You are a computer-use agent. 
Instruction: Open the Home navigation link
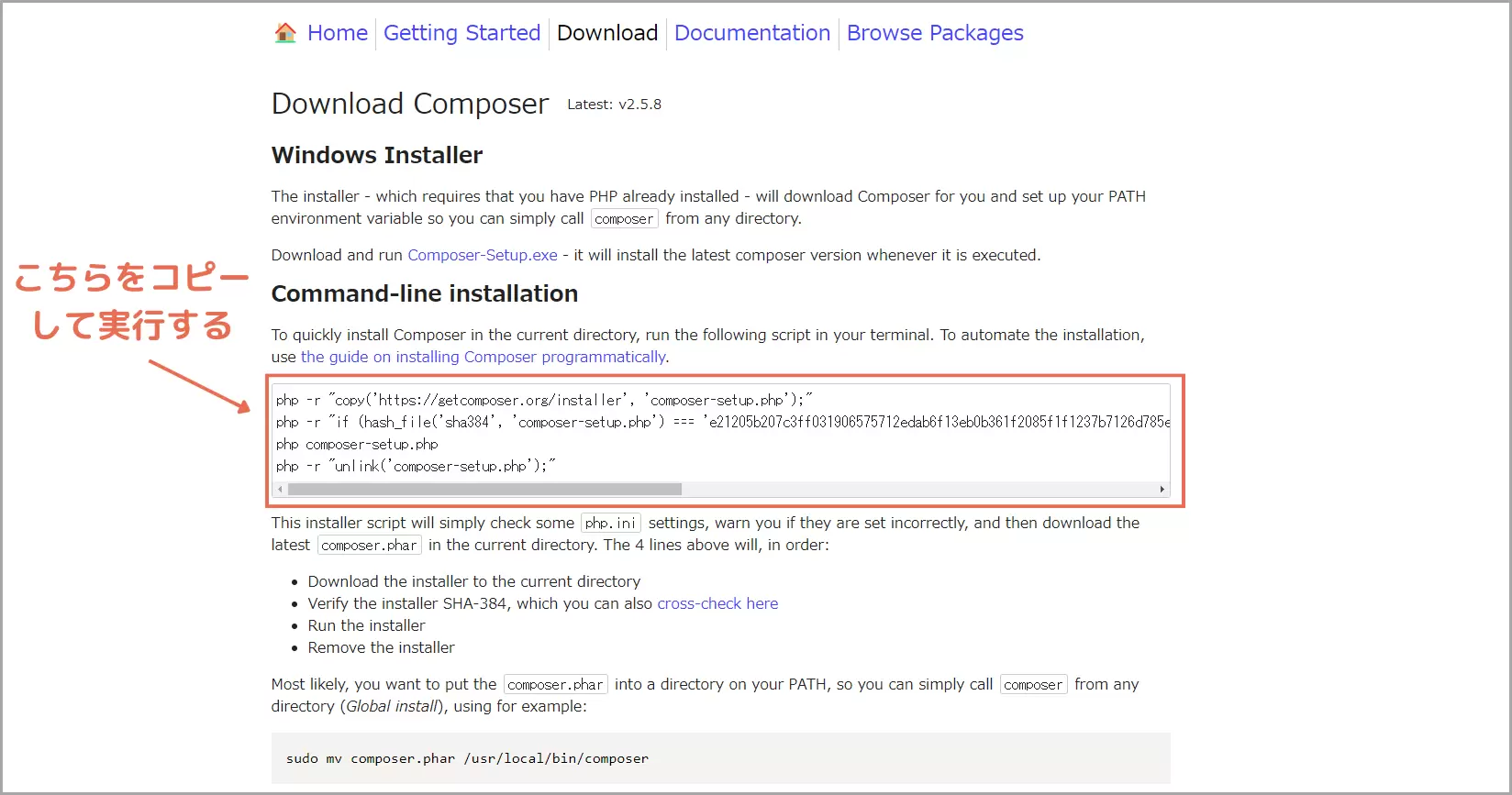pos(337,33)
